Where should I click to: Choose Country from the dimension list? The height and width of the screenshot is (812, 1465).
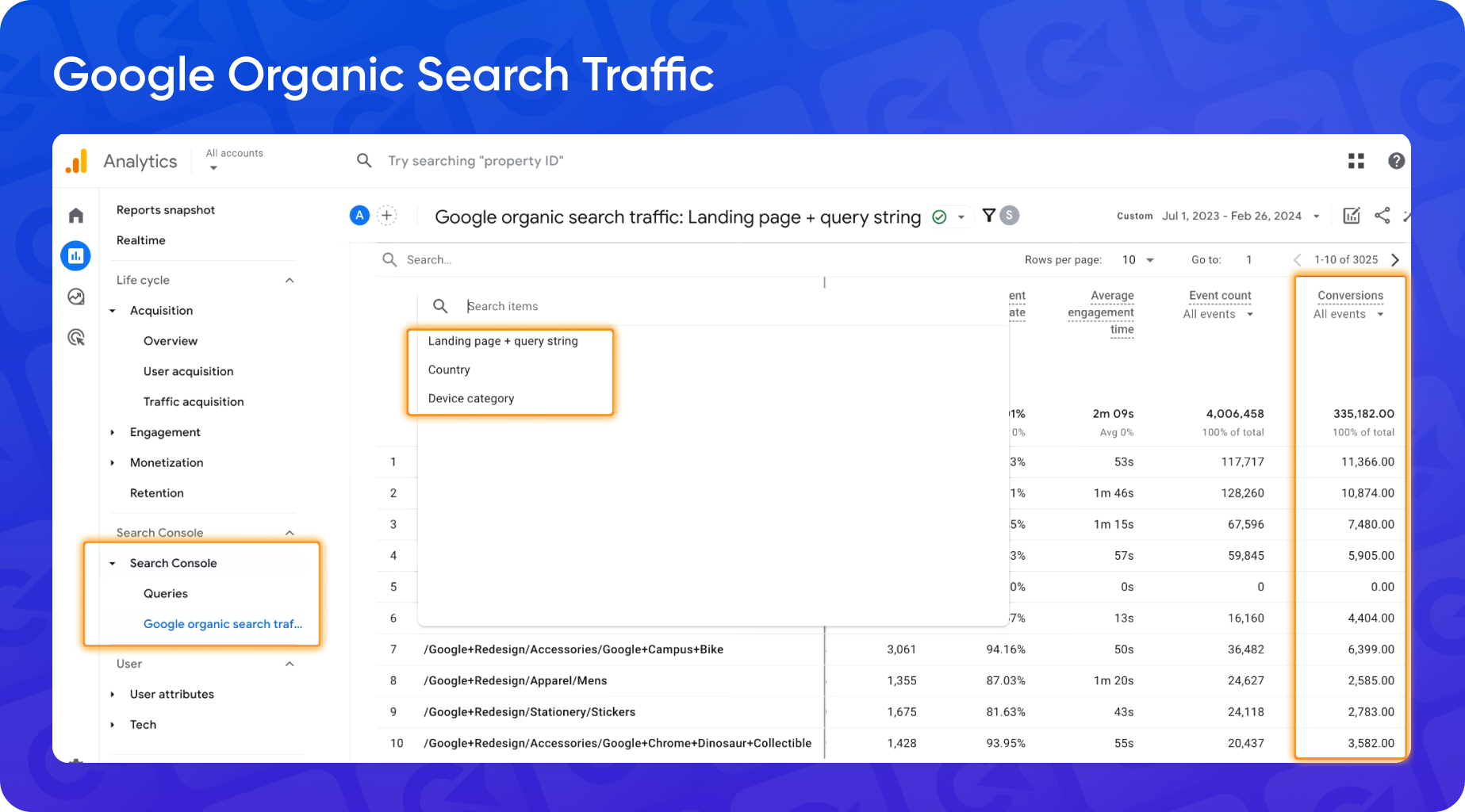tap(449, 370)
